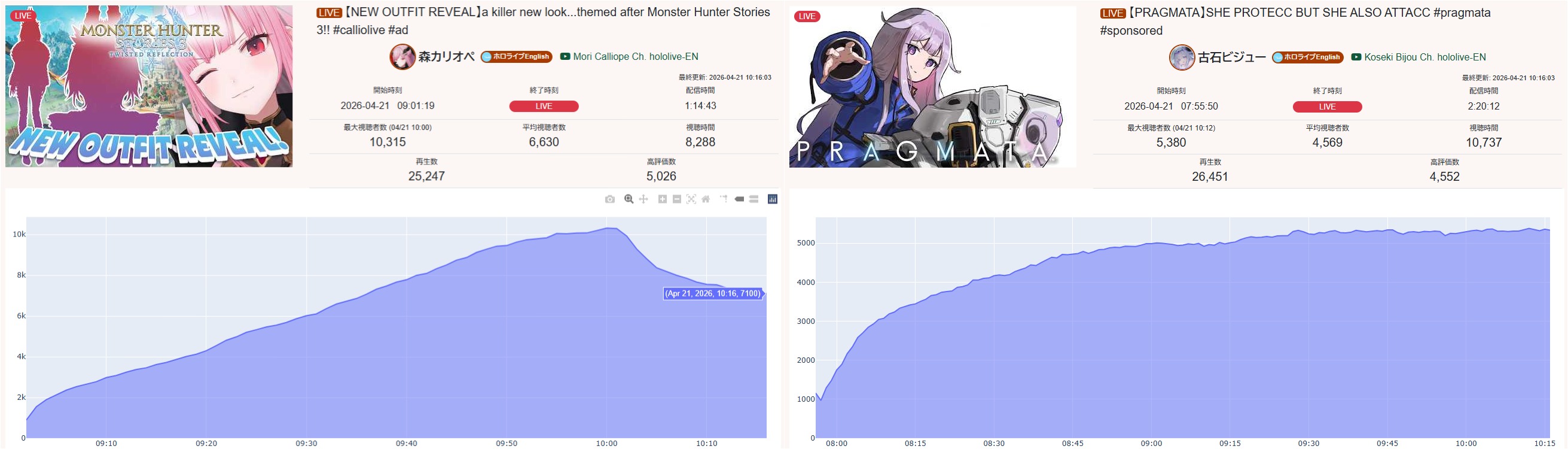Select the start time 09:01:19
This screenshot has width=1568, height=449.
[x=416, y=105]
